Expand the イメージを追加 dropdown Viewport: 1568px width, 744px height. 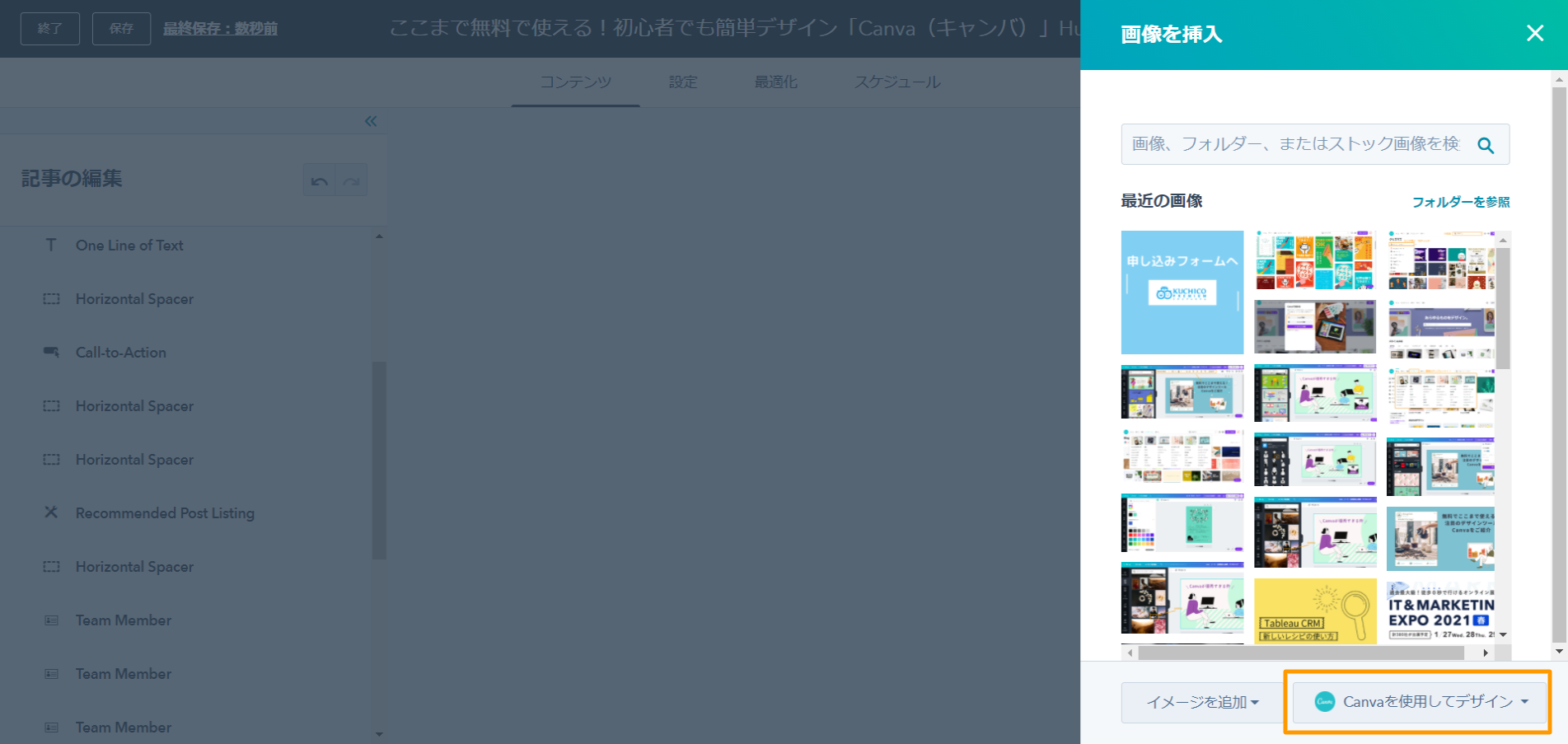coord(1202,702)
